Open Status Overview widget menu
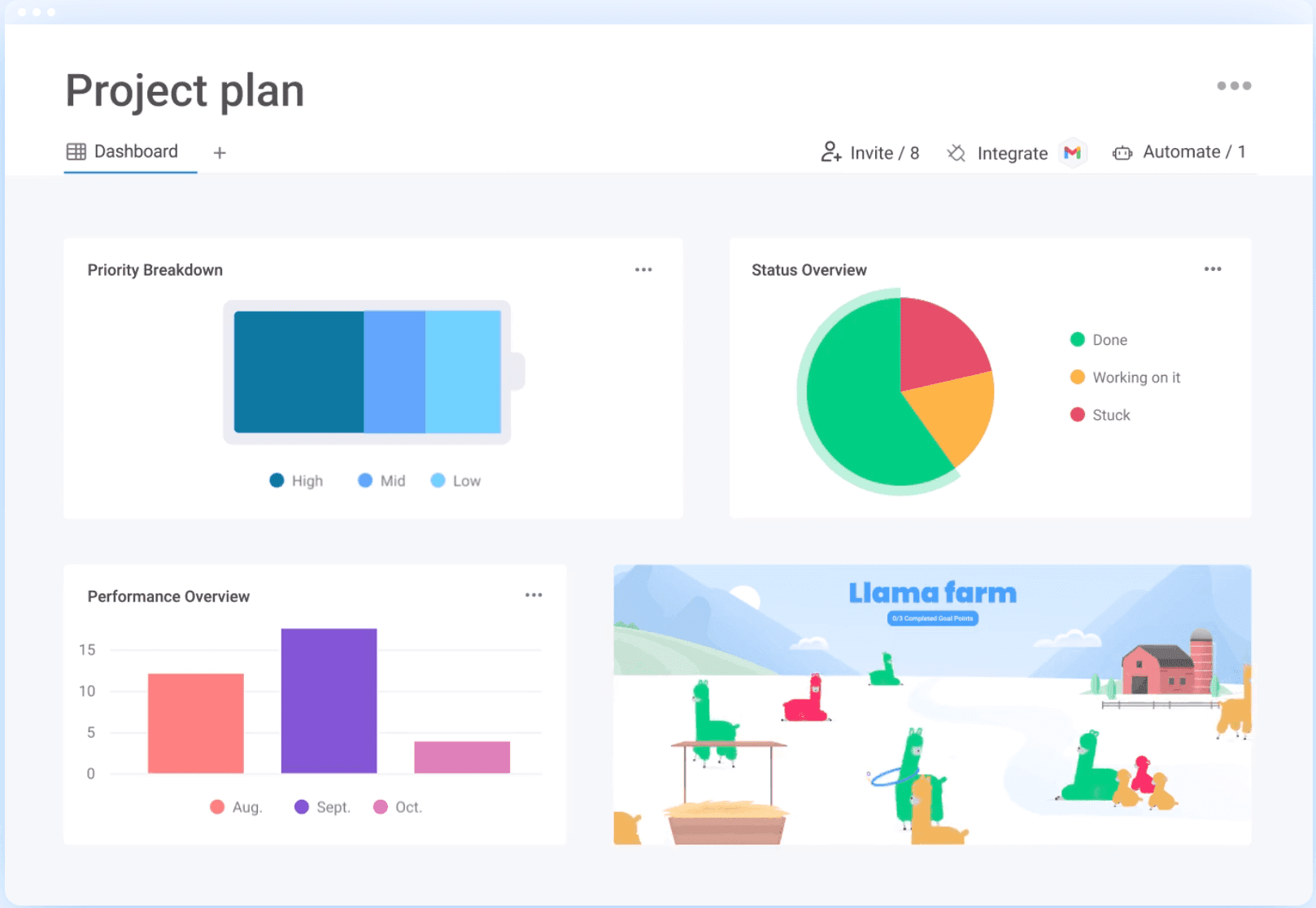Screen dimensions: 1316x908 (x=1213, y=269)
